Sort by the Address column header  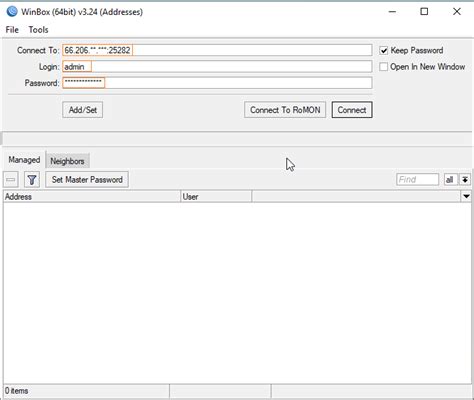[92, 197]
